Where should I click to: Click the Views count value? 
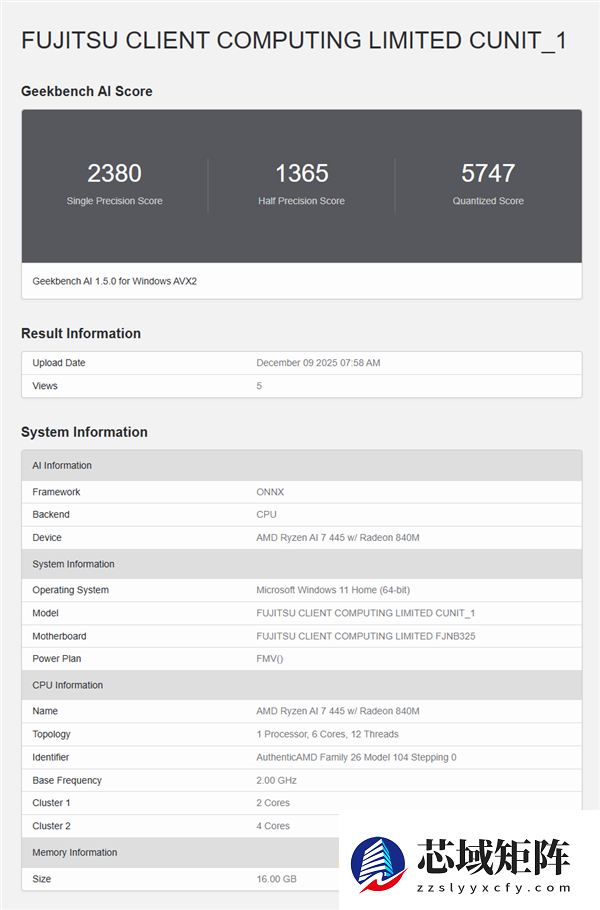tap(259, 385)
